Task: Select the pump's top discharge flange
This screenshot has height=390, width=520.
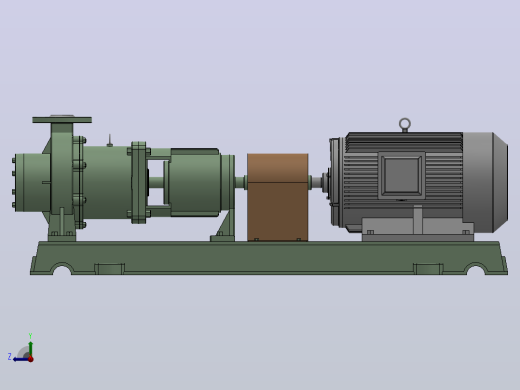Action: click(x=62, y=119)
